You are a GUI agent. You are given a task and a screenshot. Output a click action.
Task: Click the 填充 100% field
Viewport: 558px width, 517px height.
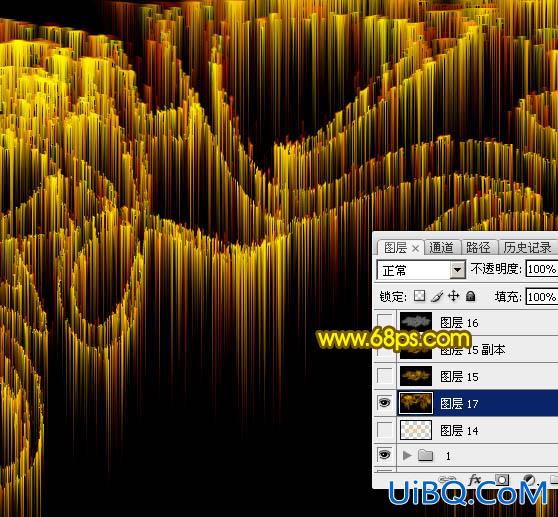[x=542, y=297]
